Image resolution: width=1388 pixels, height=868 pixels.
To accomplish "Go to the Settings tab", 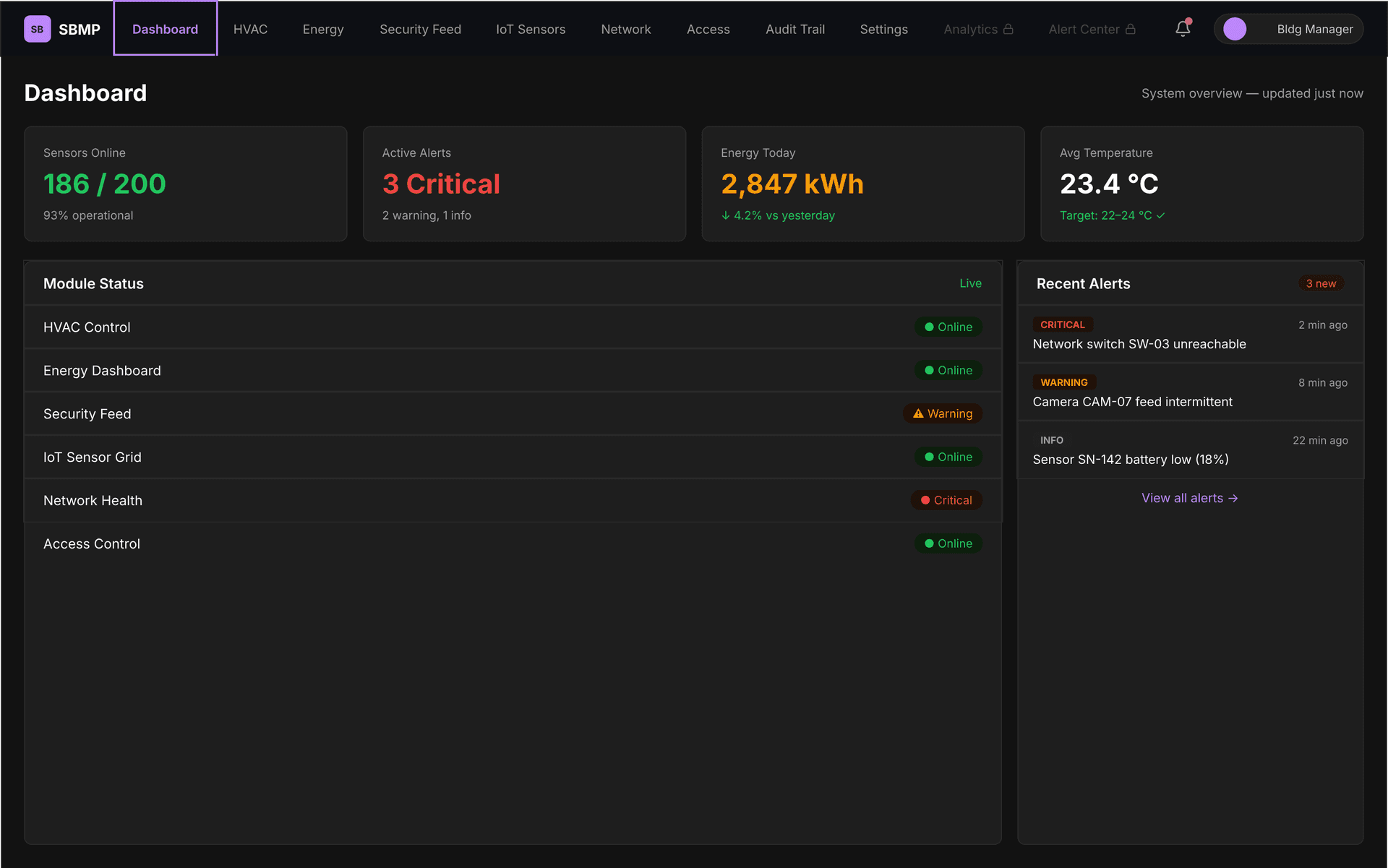I will (883, 29).
